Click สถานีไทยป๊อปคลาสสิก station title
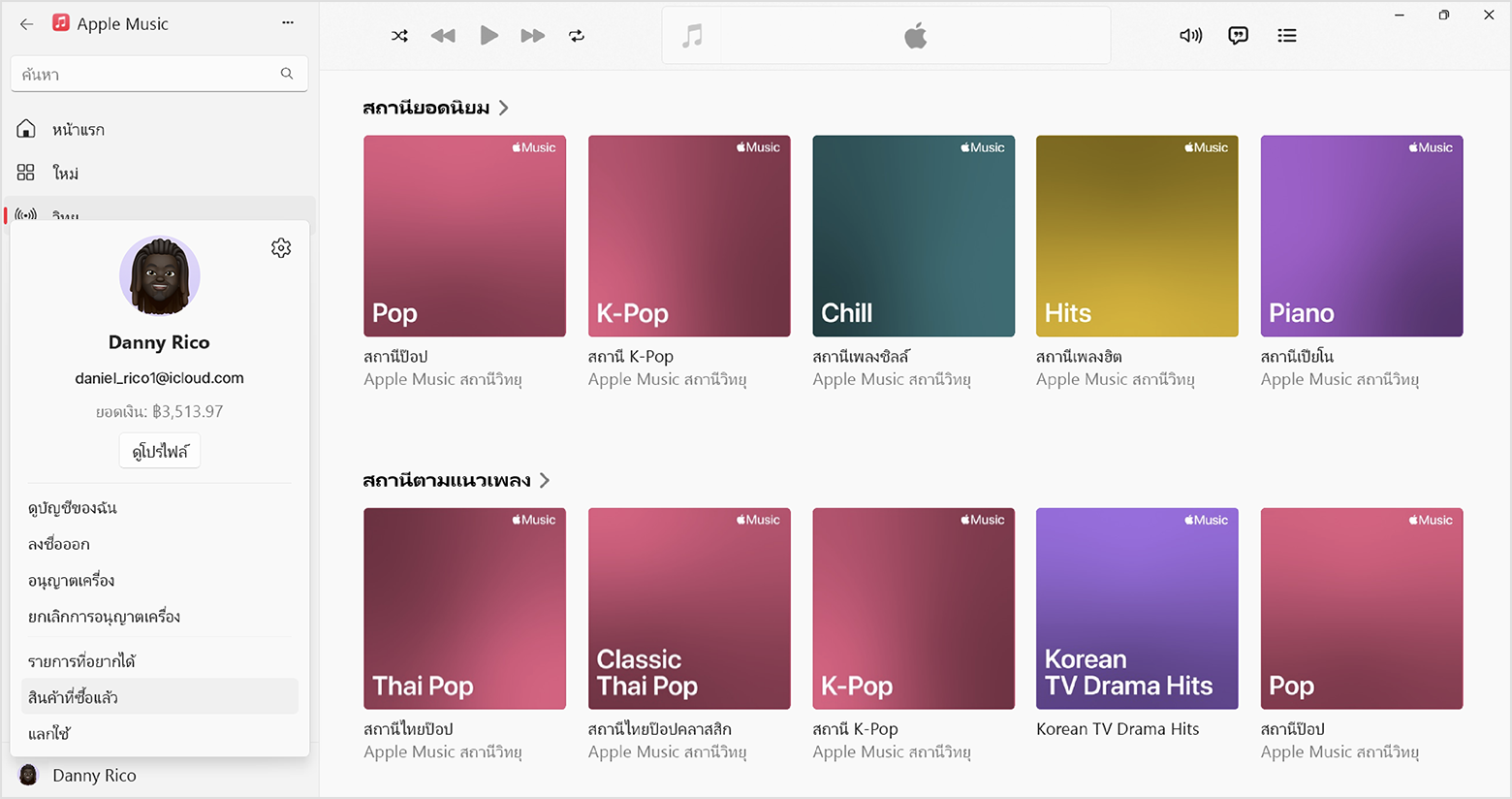1512x799 pixels. [659, 729]
